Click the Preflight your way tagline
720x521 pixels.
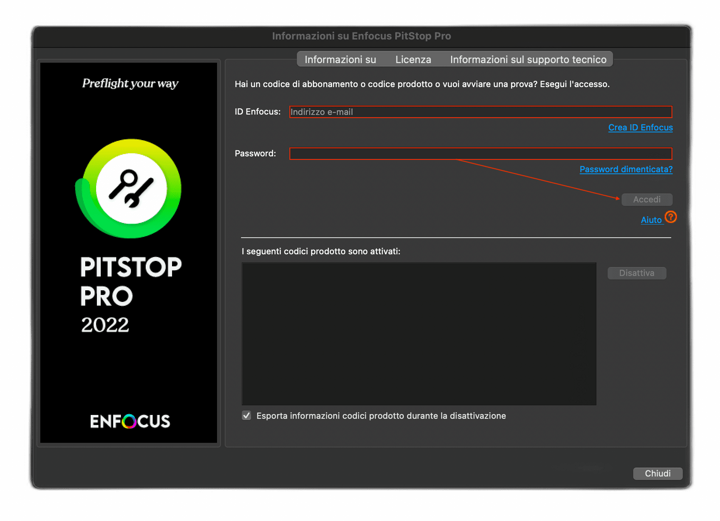(x=130, y=84)
